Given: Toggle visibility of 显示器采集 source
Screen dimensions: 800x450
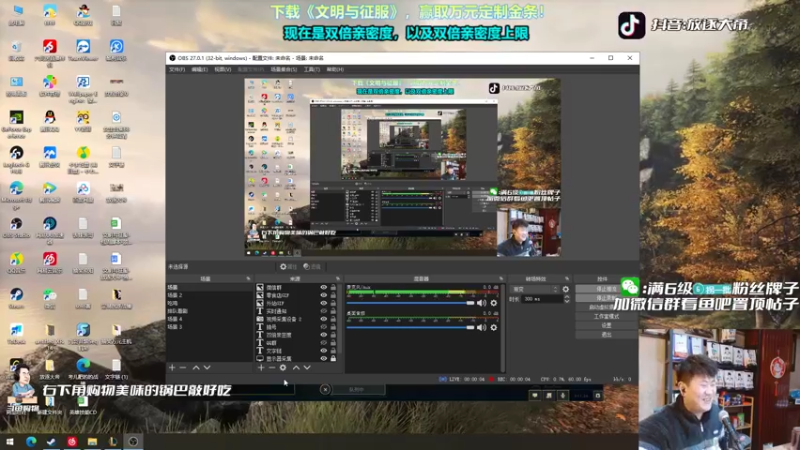Looking at the screenshot, I should (x=323, y=359).
